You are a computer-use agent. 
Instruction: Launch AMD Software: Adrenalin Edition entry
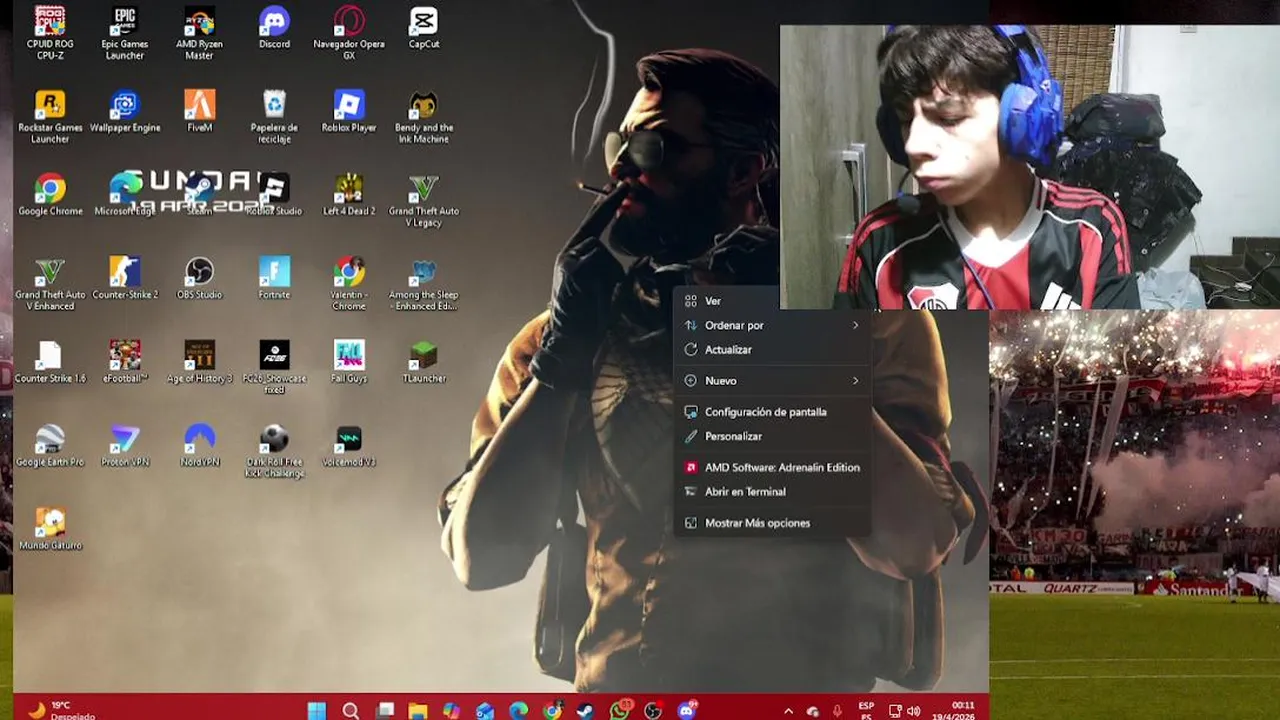(771, 467)
